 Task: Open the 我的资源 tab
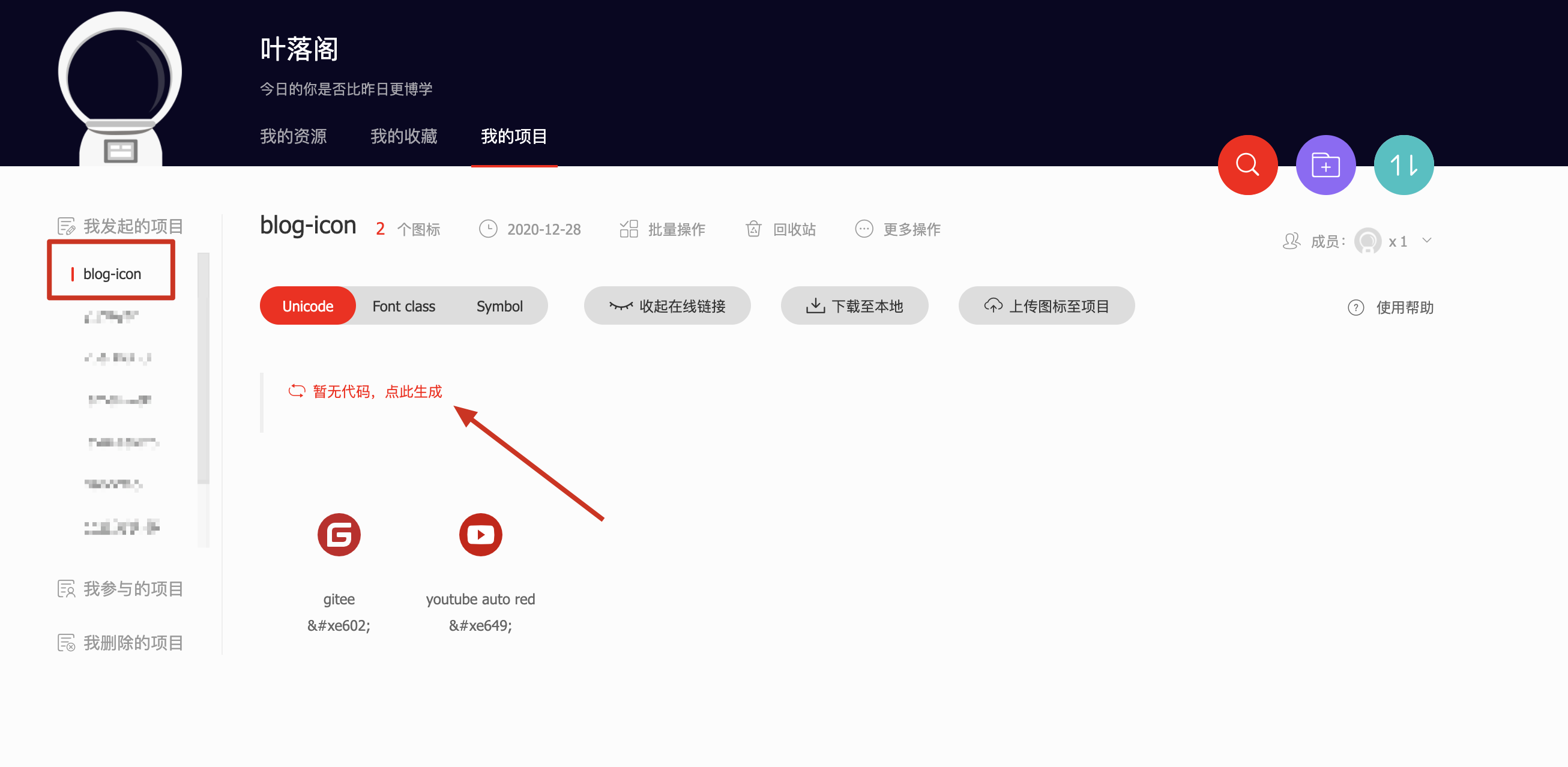point(294,136)
